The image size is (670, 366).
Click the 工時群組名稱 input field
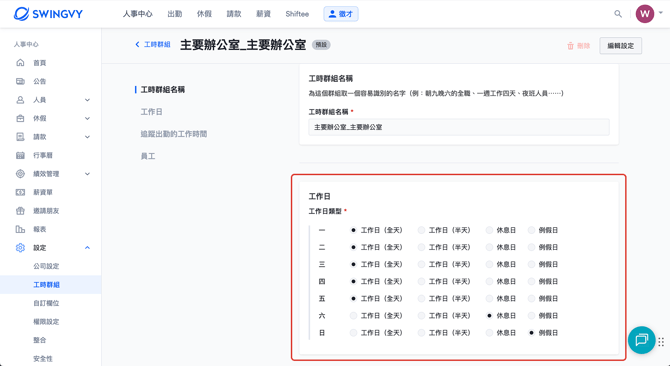459,127
